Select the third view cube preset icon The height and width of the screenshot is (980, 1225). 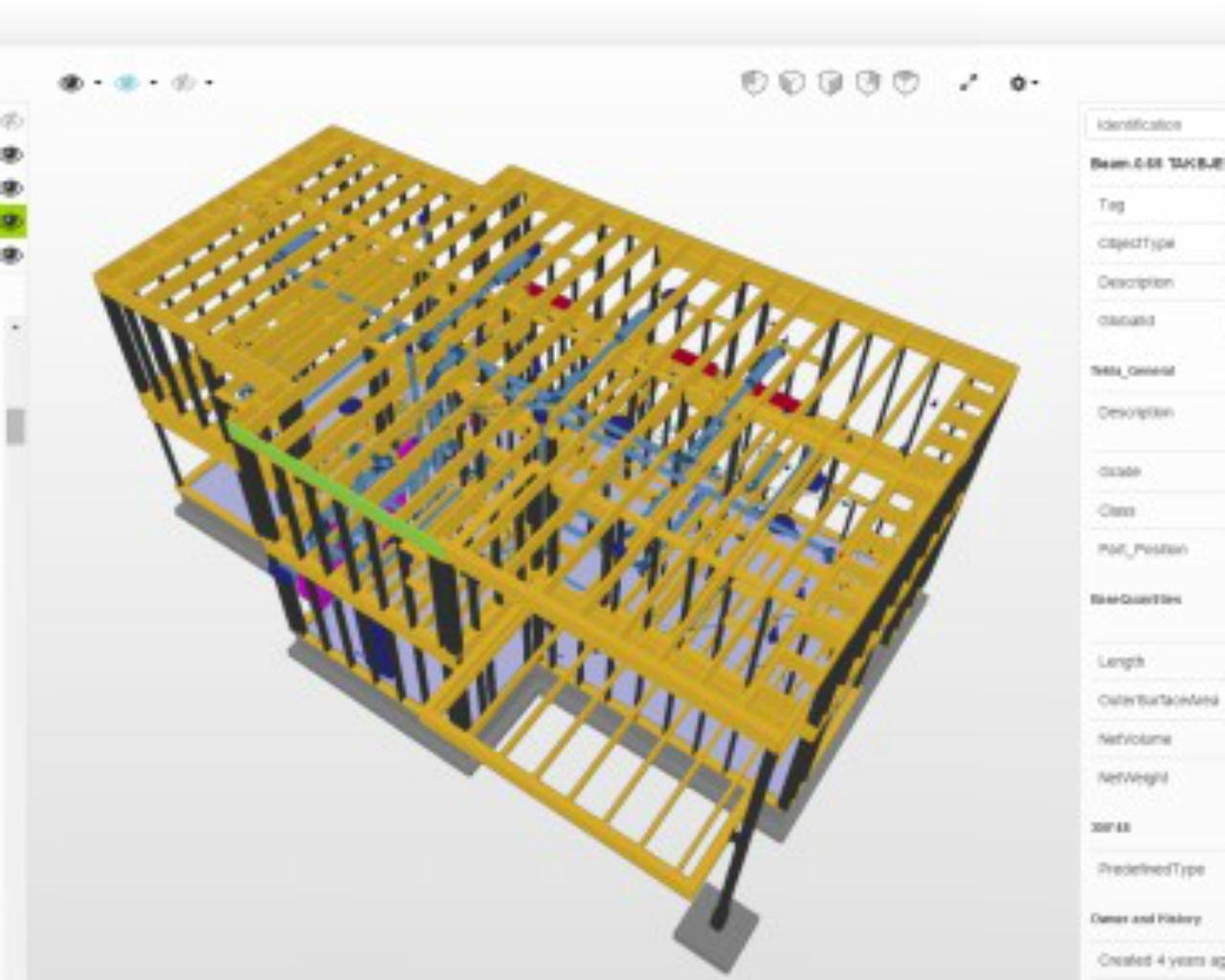click(x=830, y=83)
